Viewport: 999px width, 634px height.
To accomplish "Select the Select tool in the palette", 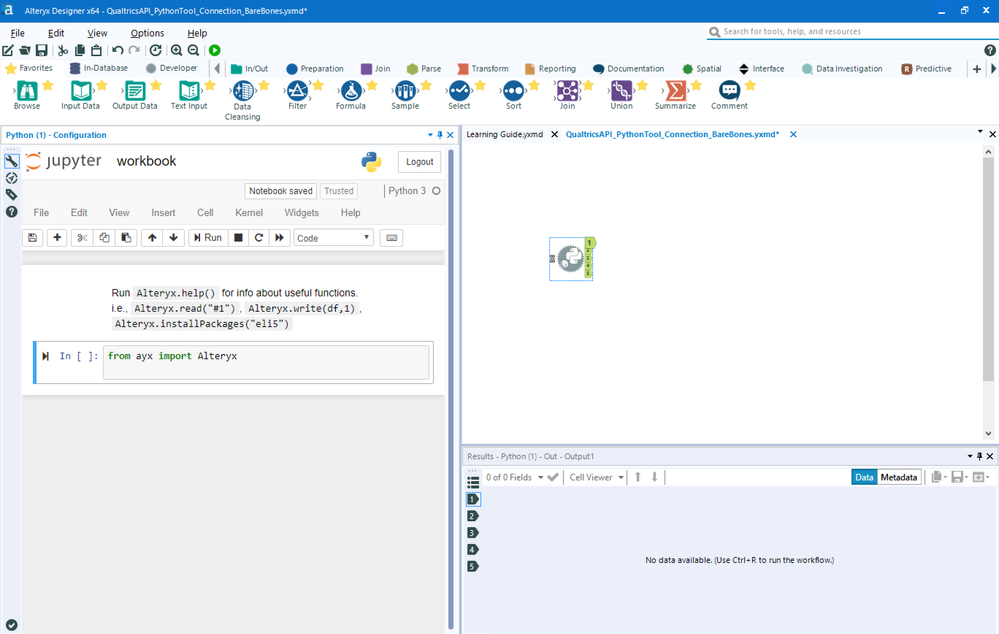I will [x=459, y=96].
